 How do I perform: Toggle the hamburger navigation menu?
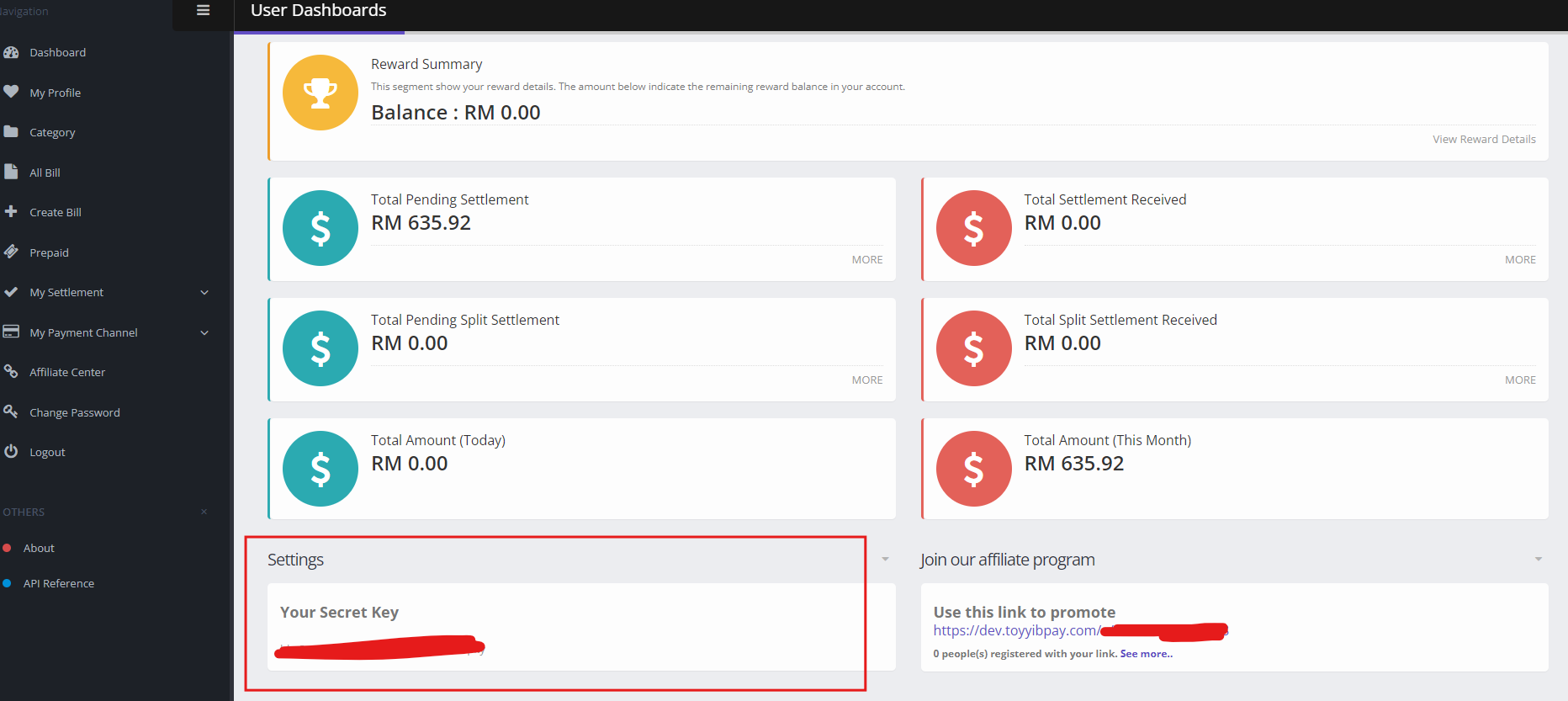point(203,10)
